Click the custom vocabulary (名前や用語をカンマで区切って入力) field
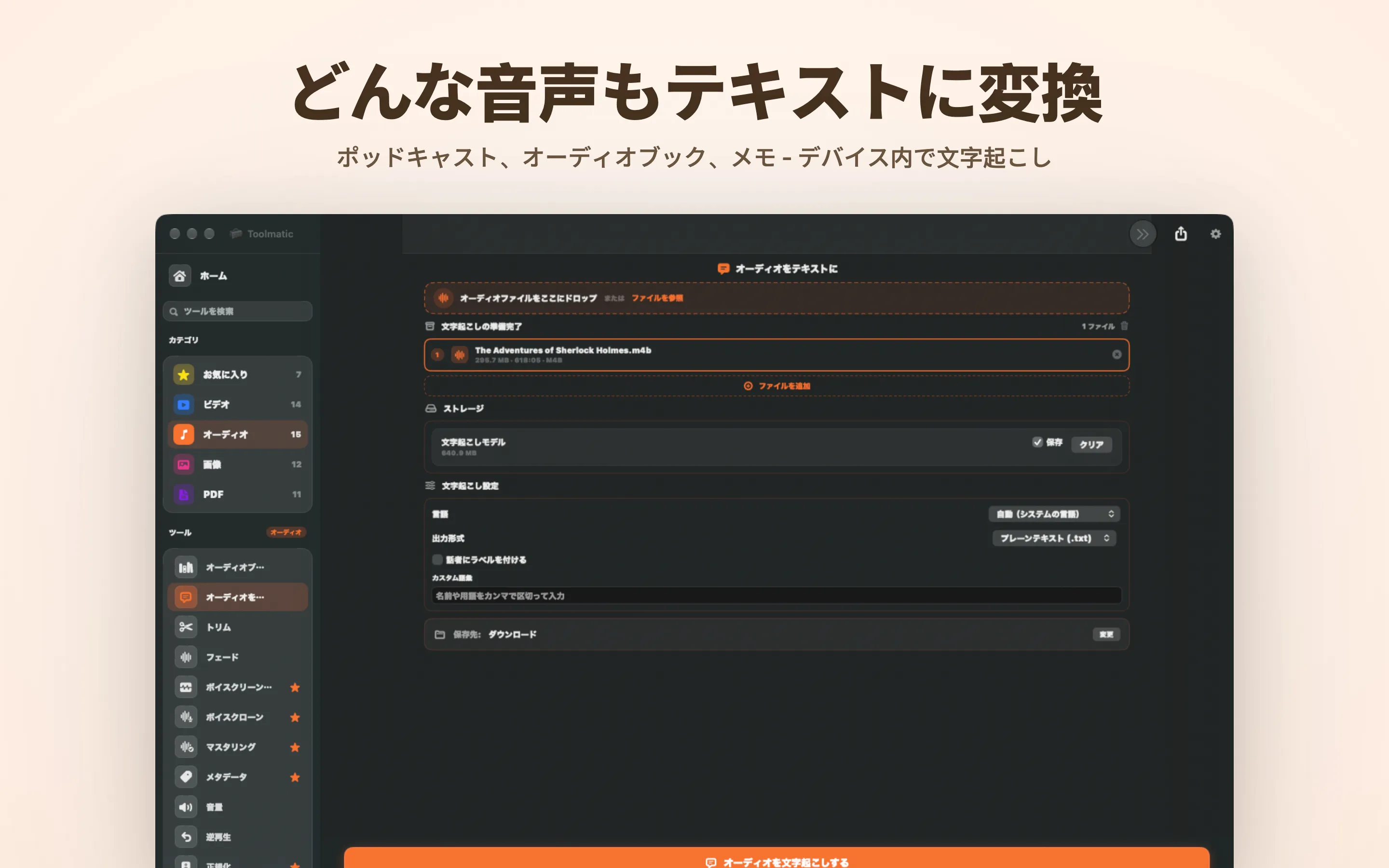Viewport: 1389px width, 868px height. pyautogui.click(x=776, y=596)
